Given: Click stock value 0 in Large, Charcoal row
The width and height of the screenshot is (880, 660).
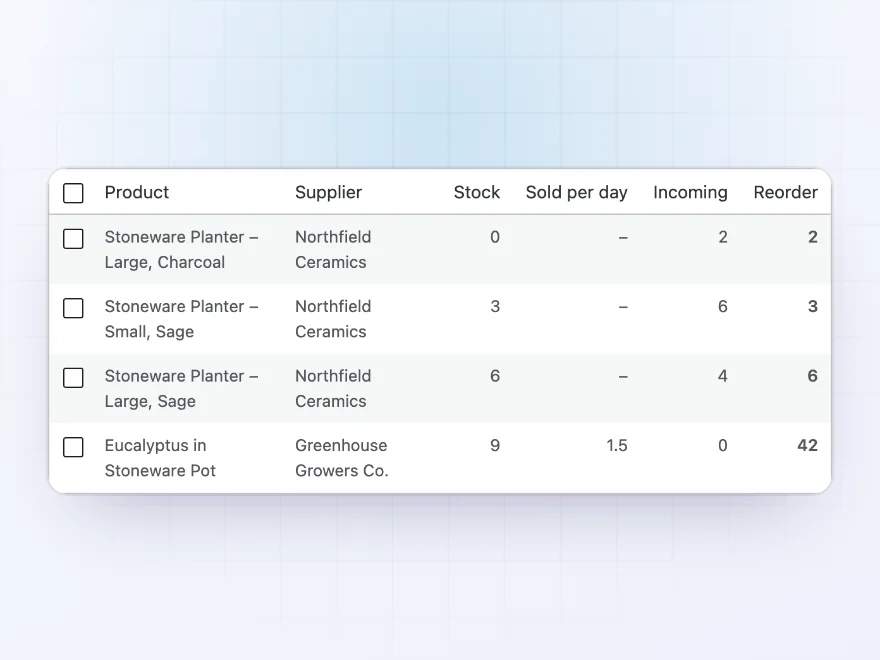Looking at the screenshot, I should pyautogui.click(x=494, y=237).
